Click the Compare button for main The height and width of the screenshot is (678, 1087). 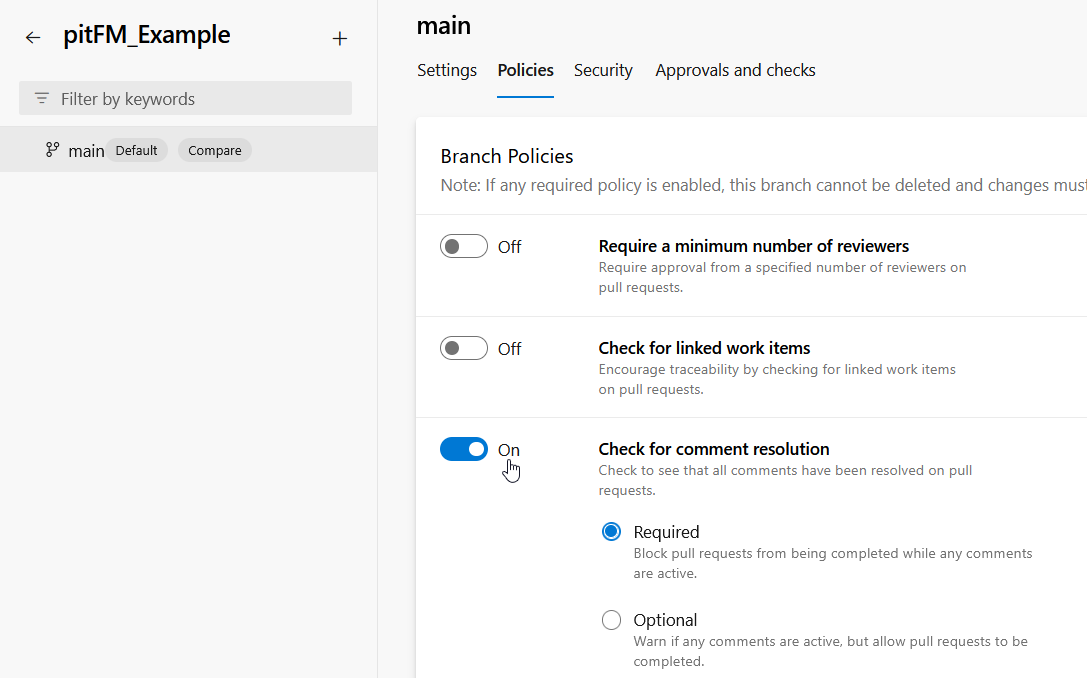point(214,150)
